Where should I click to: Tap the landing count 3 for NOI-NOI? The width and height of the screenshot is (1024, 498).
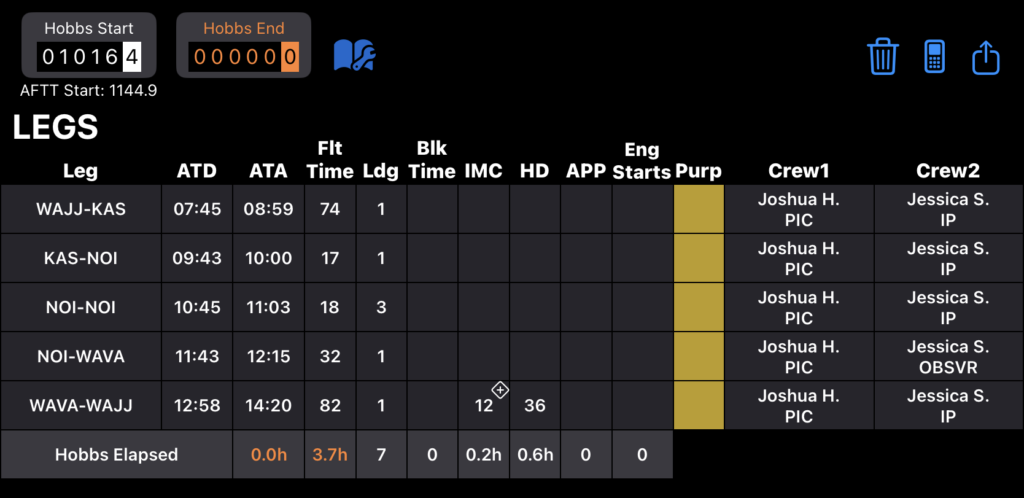tap(381, 307)
